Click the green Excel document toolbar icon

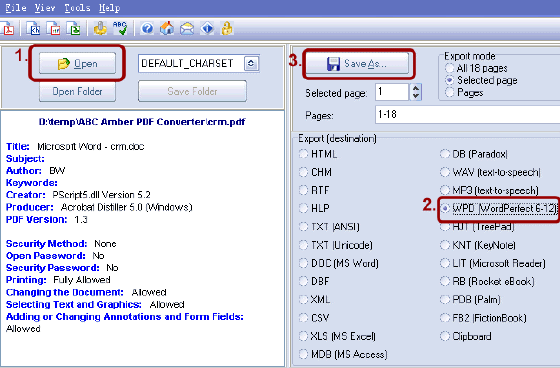(74, 29)
